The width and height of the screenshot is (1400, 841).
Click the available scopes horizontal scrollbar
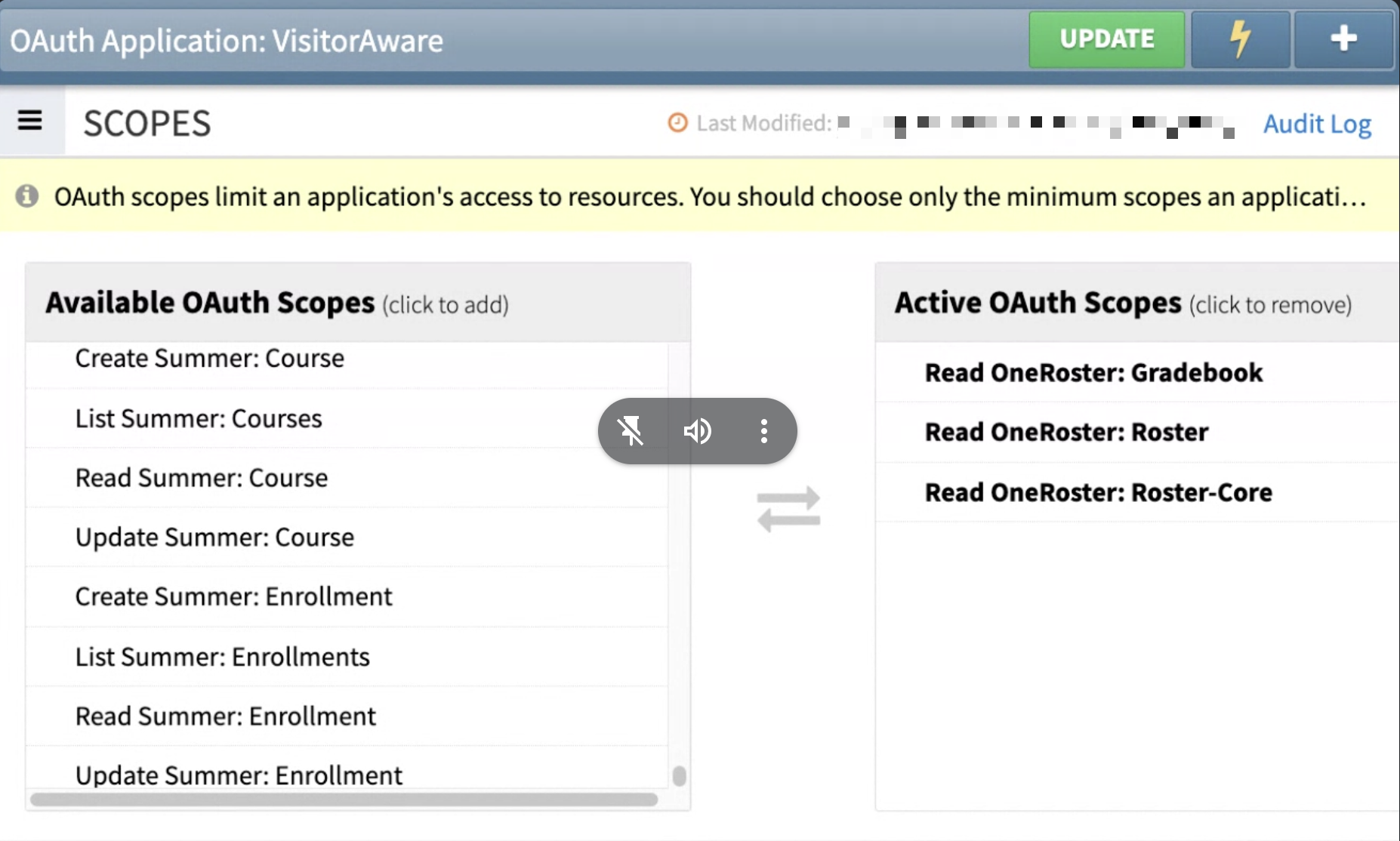[x=344, y=799]
